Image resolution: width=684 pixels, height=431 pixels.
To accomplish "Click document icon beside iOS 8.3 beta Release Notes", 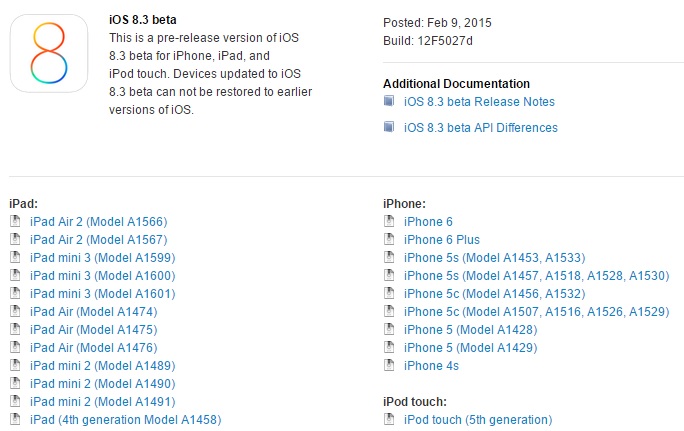I will [389, 101].
